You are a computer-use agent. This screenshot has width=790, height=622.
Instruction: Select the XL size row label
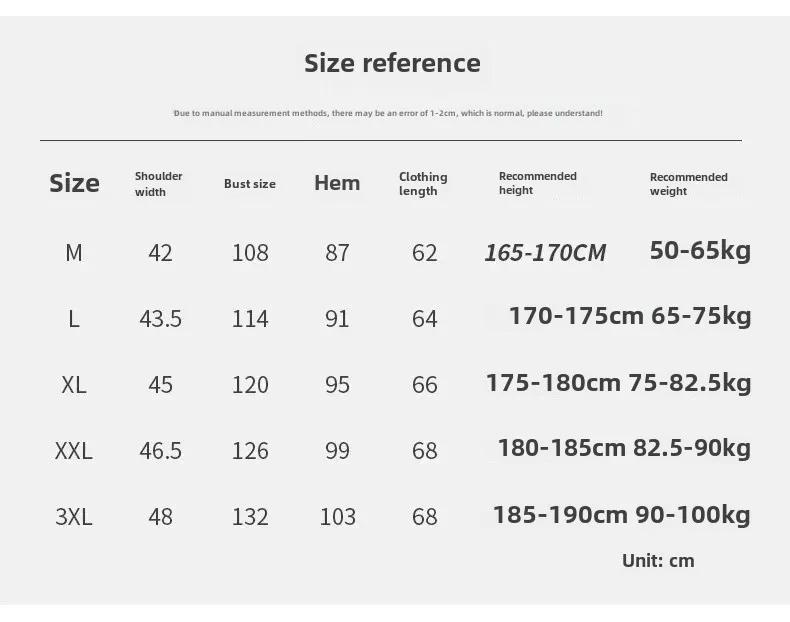(x=74, y=385)
